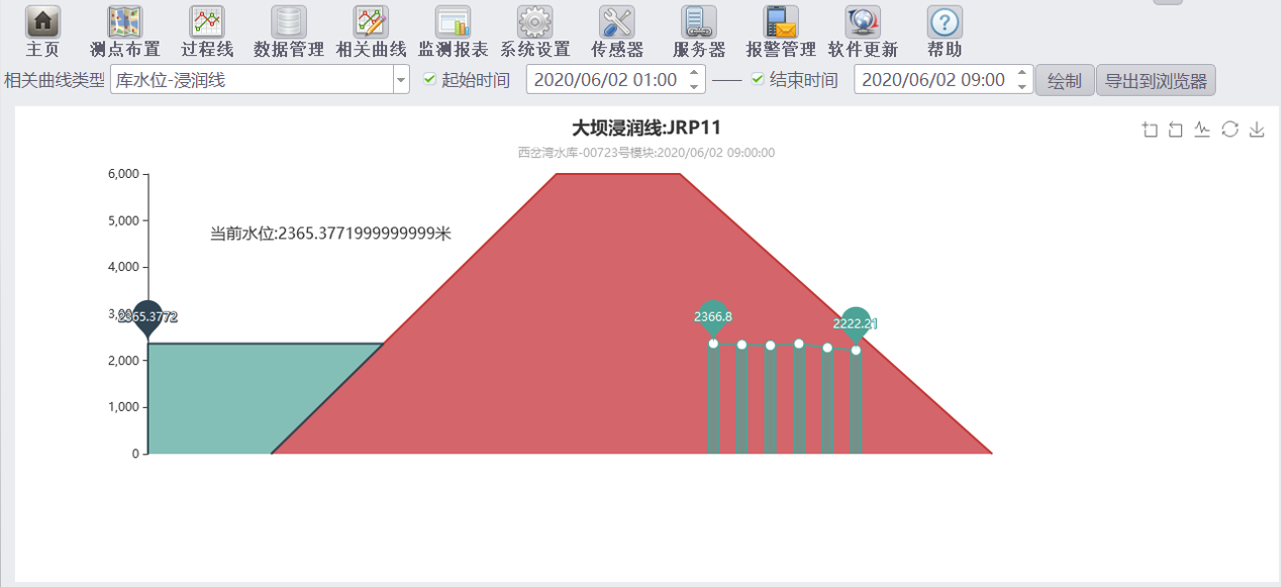This screenshot has height=587, width=1281.
Task: Open the 服务器 server icon
Action: (699, 22)
